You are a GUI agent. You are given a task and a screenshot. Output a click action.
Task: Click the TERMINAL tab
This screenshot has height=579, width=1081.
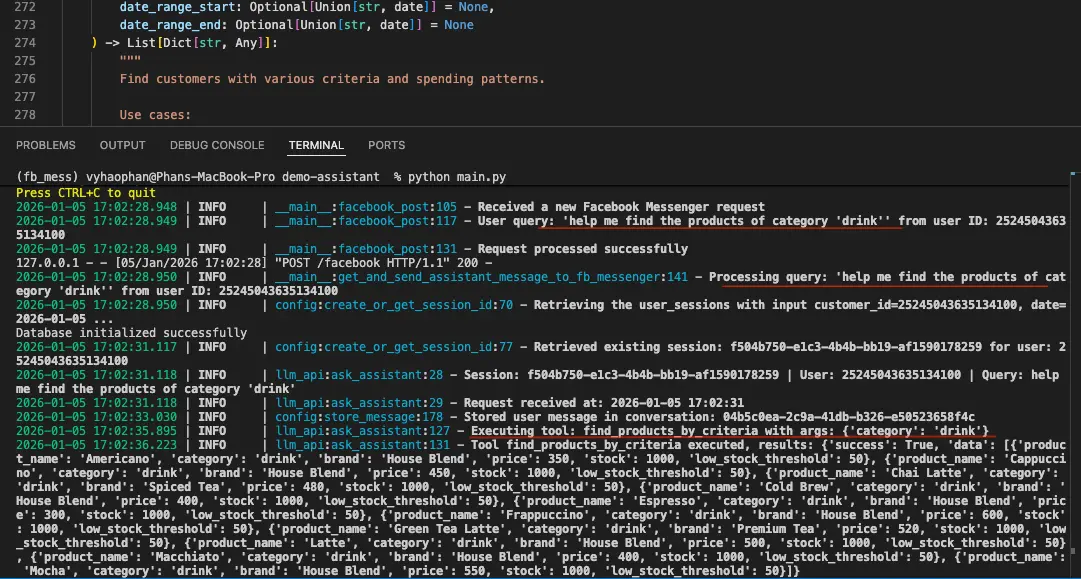[316, 145]
